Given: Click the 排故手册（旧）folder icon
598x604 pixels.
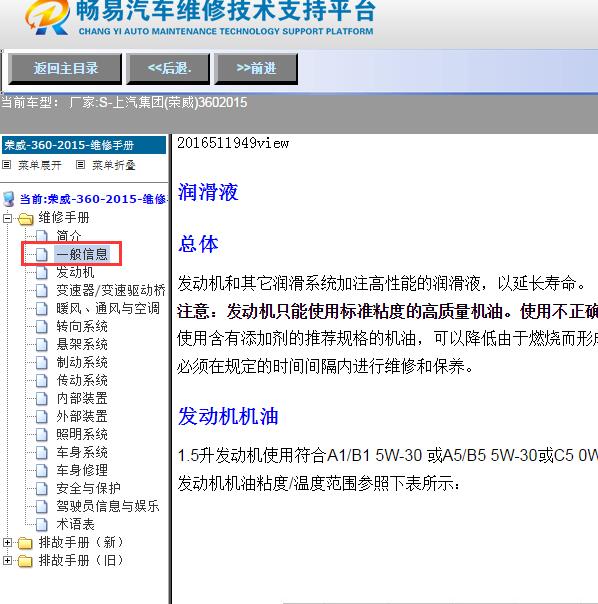Looking at the screenshot, I should coord(25,561).
